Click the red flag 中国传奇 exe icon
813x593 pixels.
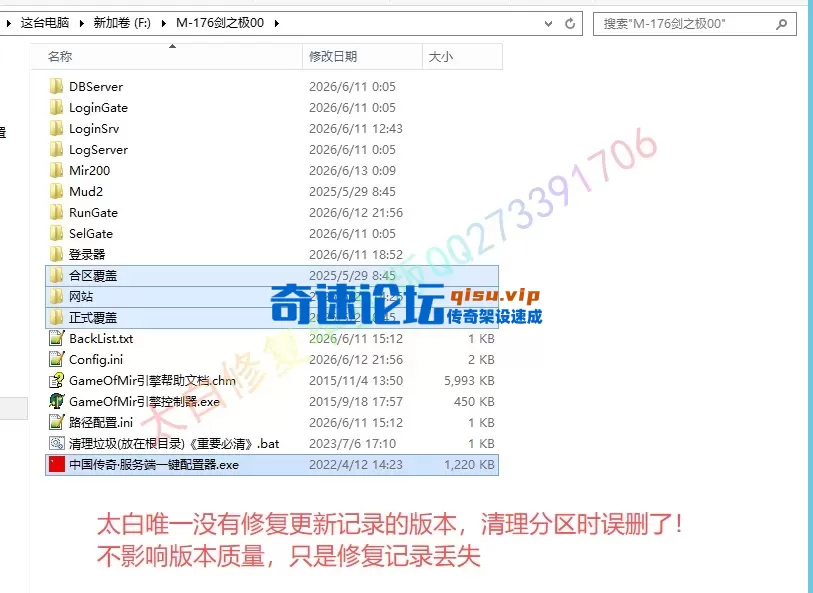(57, 464)
